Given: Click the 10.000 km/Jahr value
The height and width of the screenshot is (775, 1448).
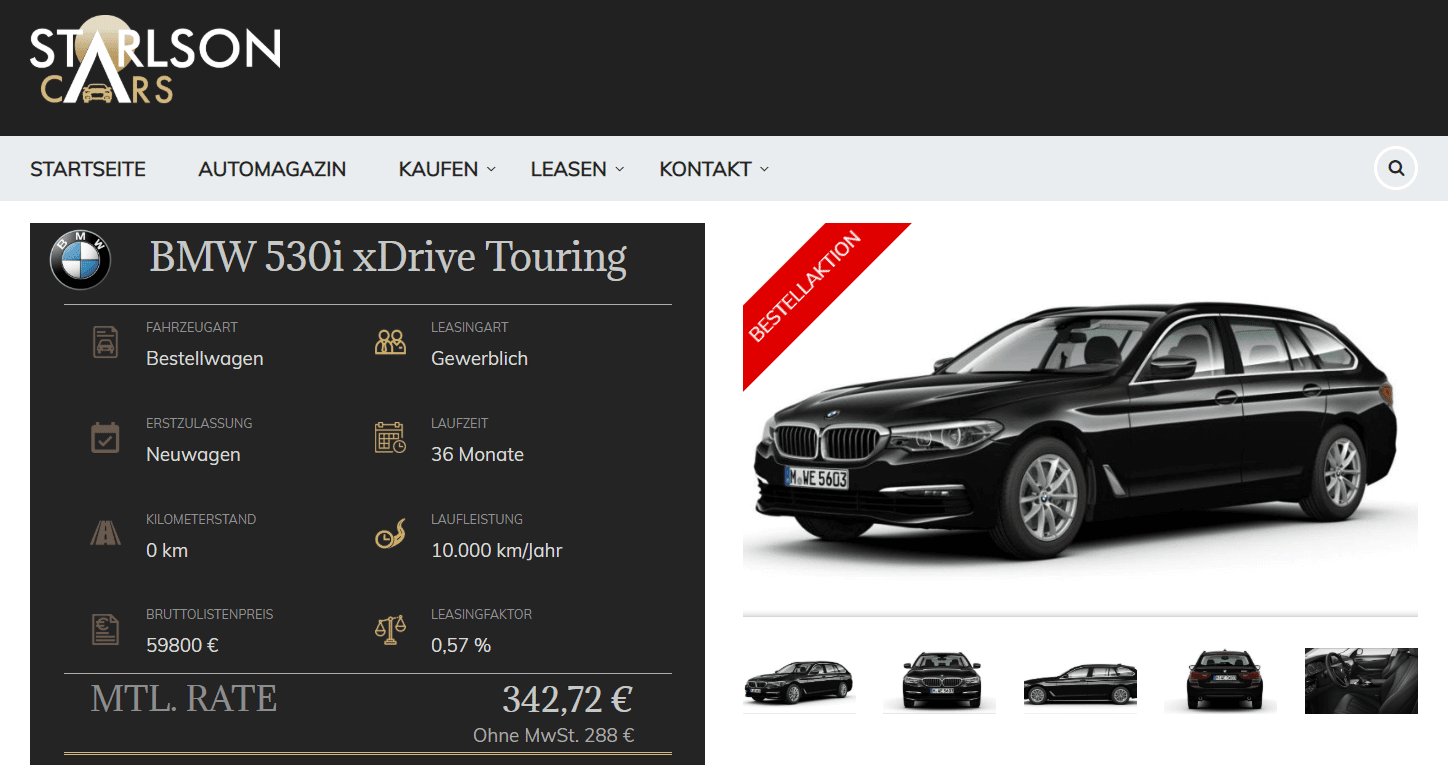Looking at the screenshot, I should point(497,550).
